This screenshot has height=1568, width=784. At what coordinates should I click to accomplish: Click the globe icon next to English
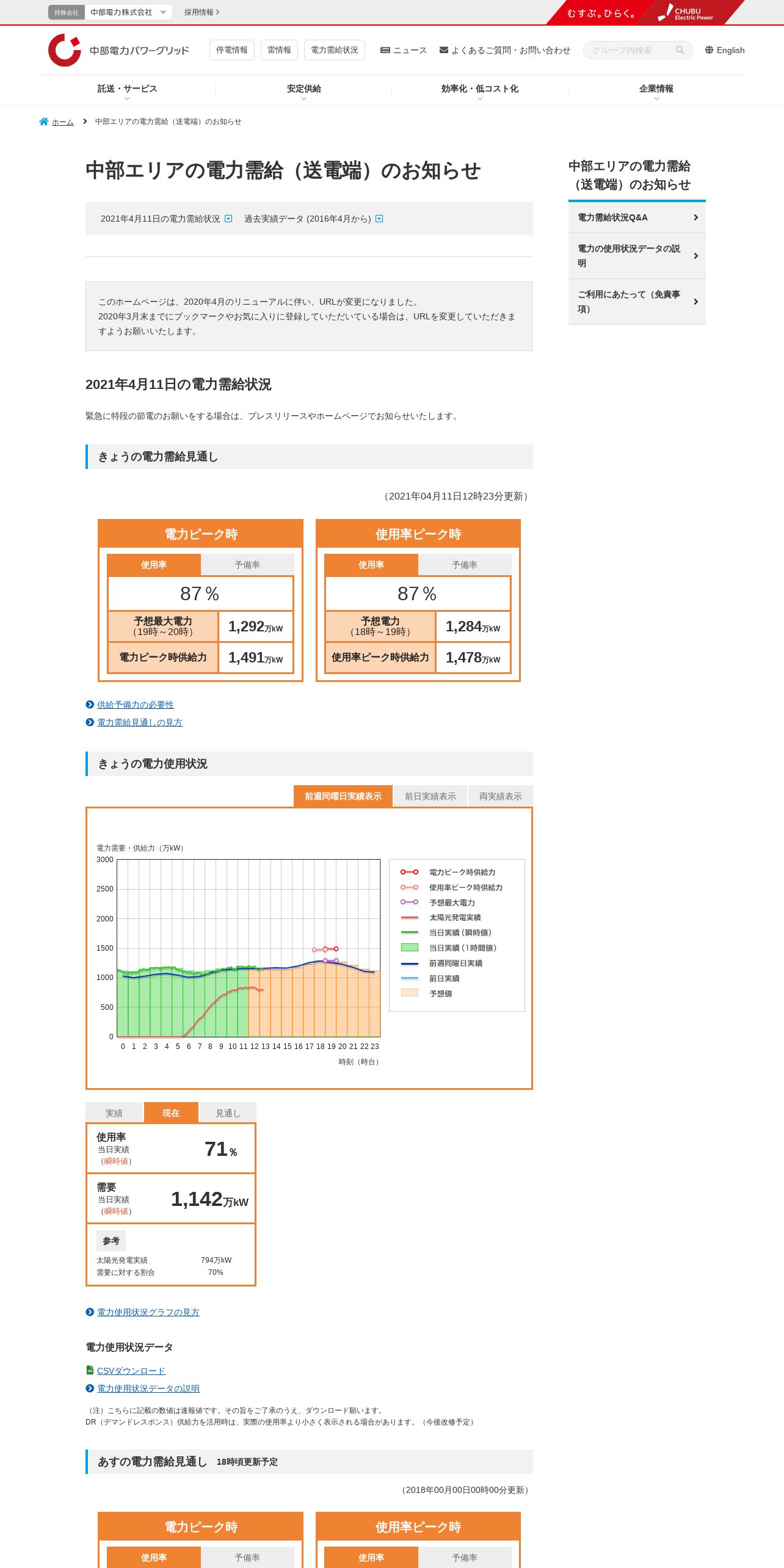click(709, 50)
